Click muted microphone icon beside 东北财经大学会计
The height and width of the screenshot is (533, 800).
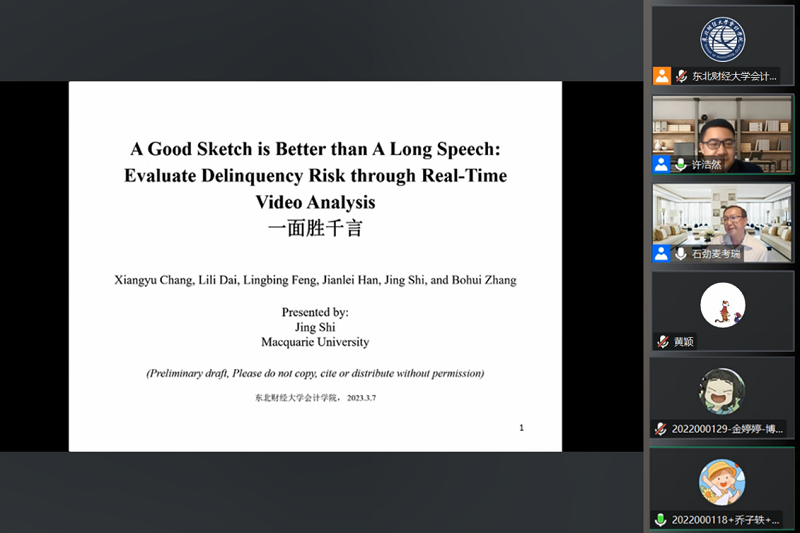coord(681,76)
